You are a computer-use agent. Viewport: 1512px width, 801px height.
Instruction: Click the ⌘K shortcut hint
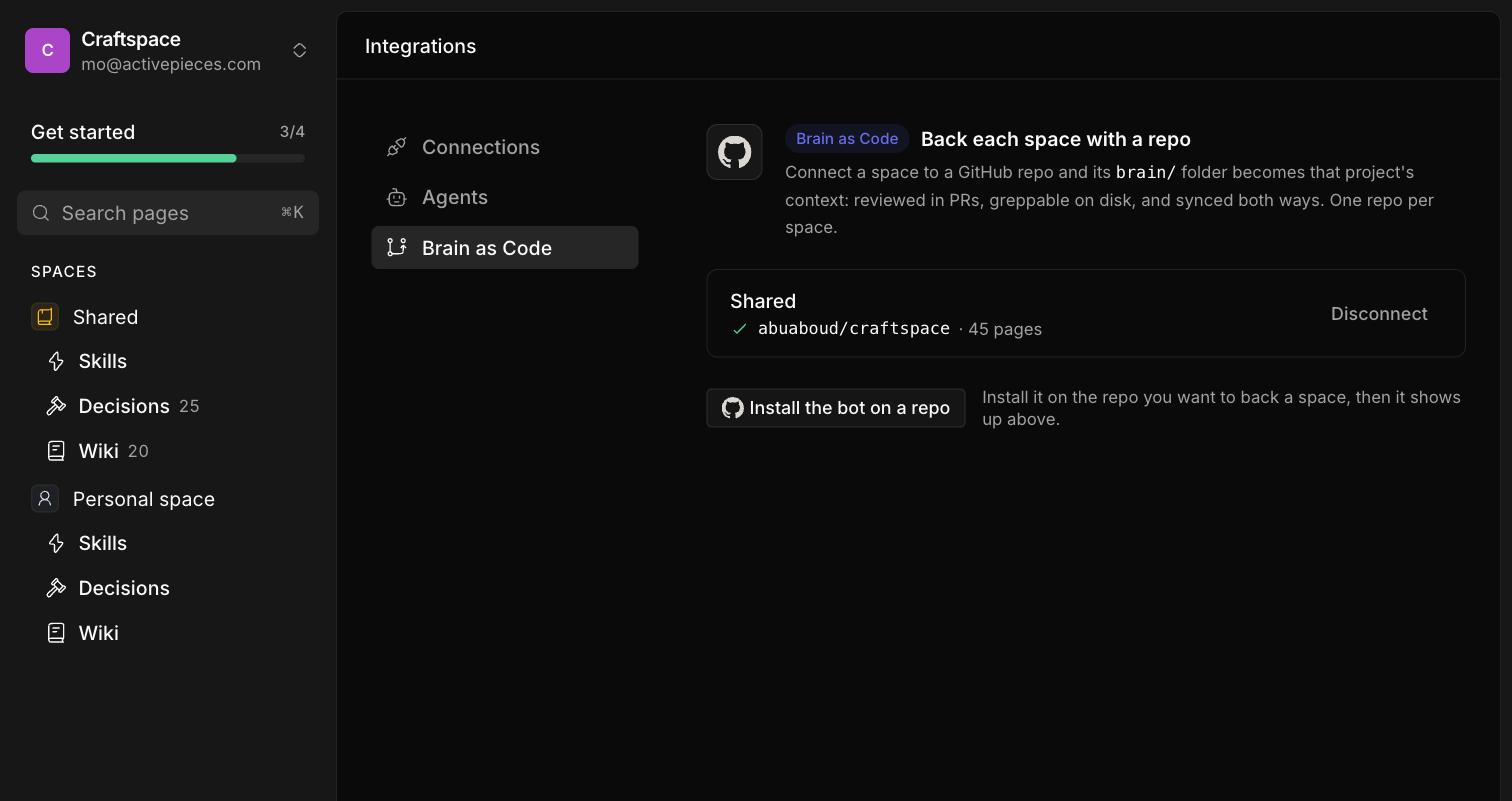point(292,212)
